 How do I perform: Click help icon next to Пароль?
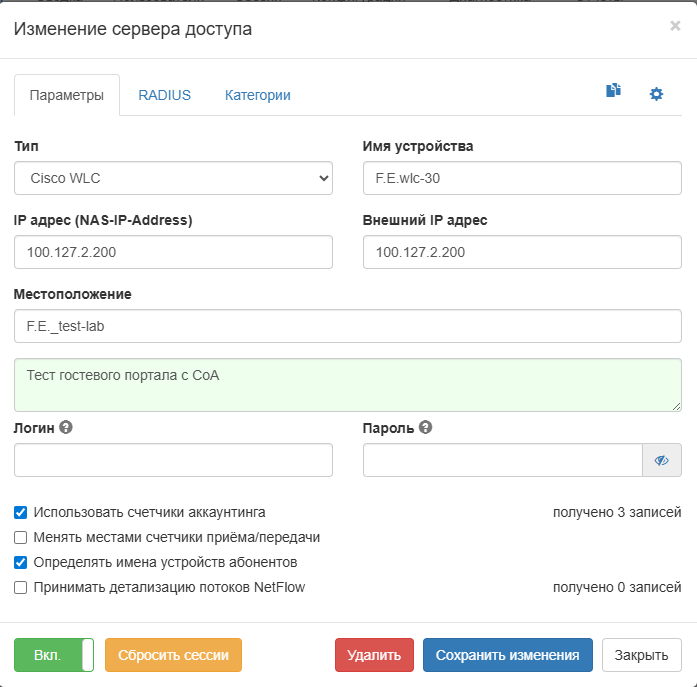click(425, 427)
